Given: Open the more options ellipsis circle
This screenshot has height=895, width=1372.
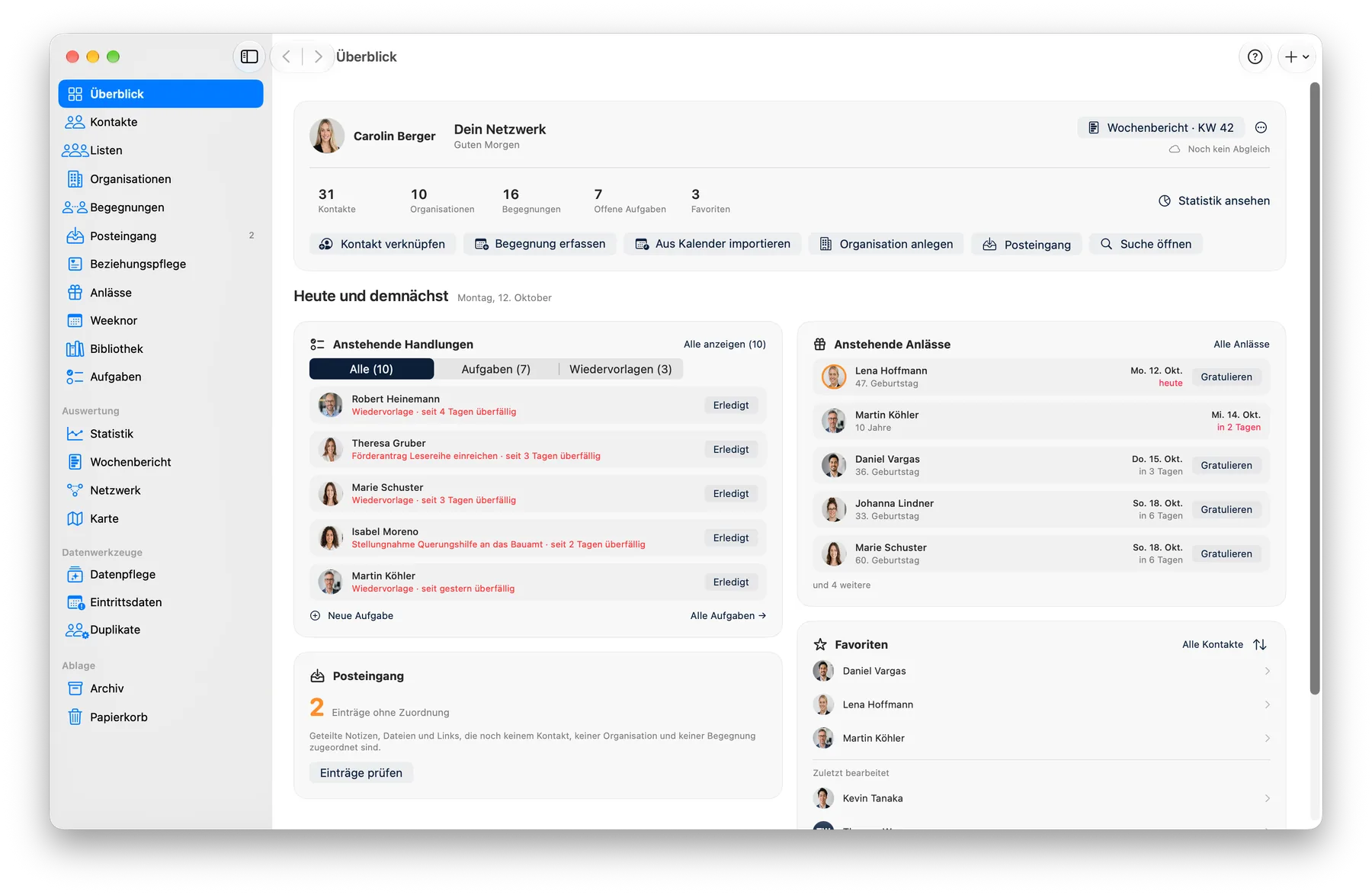Looking at the screenshot, I should 1261,127.
